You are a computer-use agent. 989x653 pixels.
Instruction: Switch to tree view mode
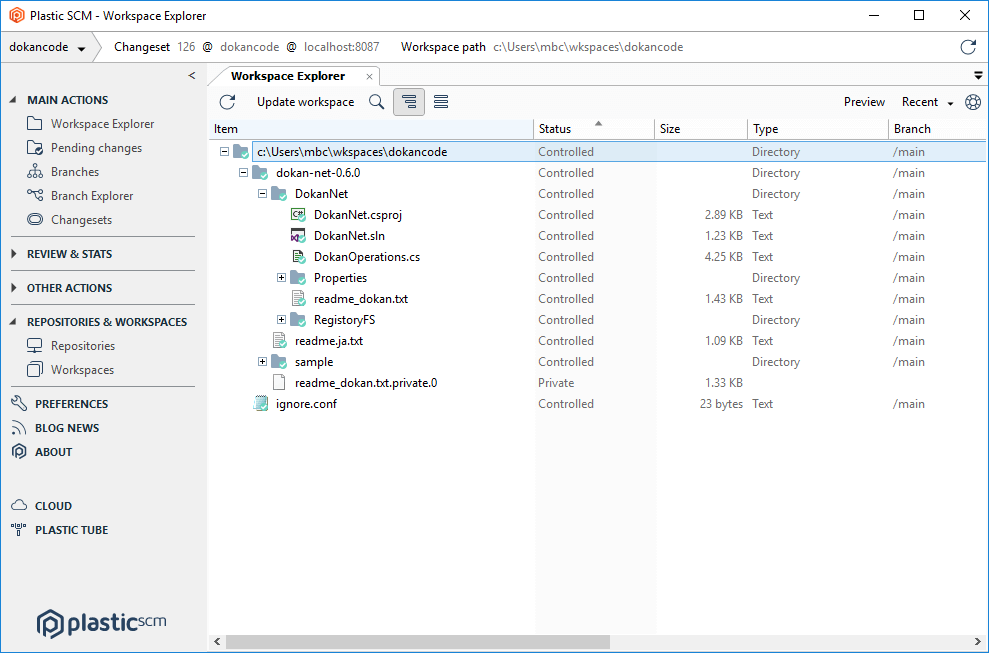pos(409,102)
